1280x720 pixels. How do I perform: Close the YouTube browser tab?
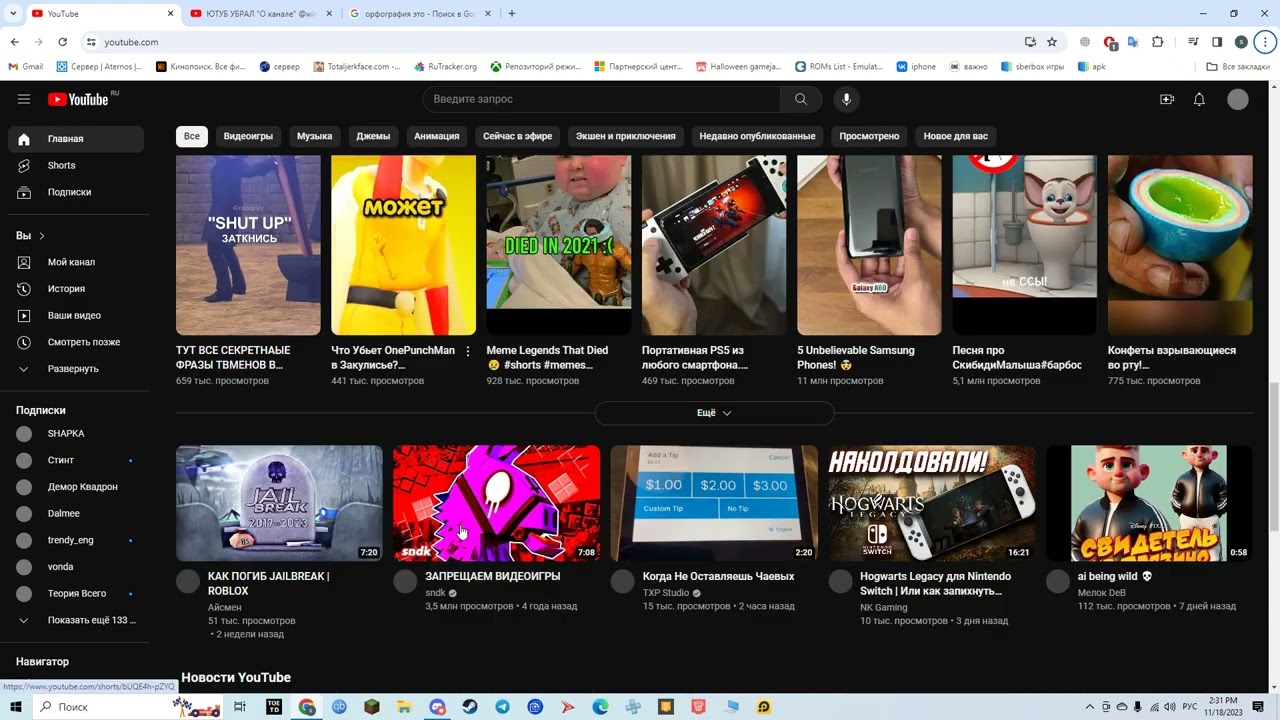pos(170,14)
